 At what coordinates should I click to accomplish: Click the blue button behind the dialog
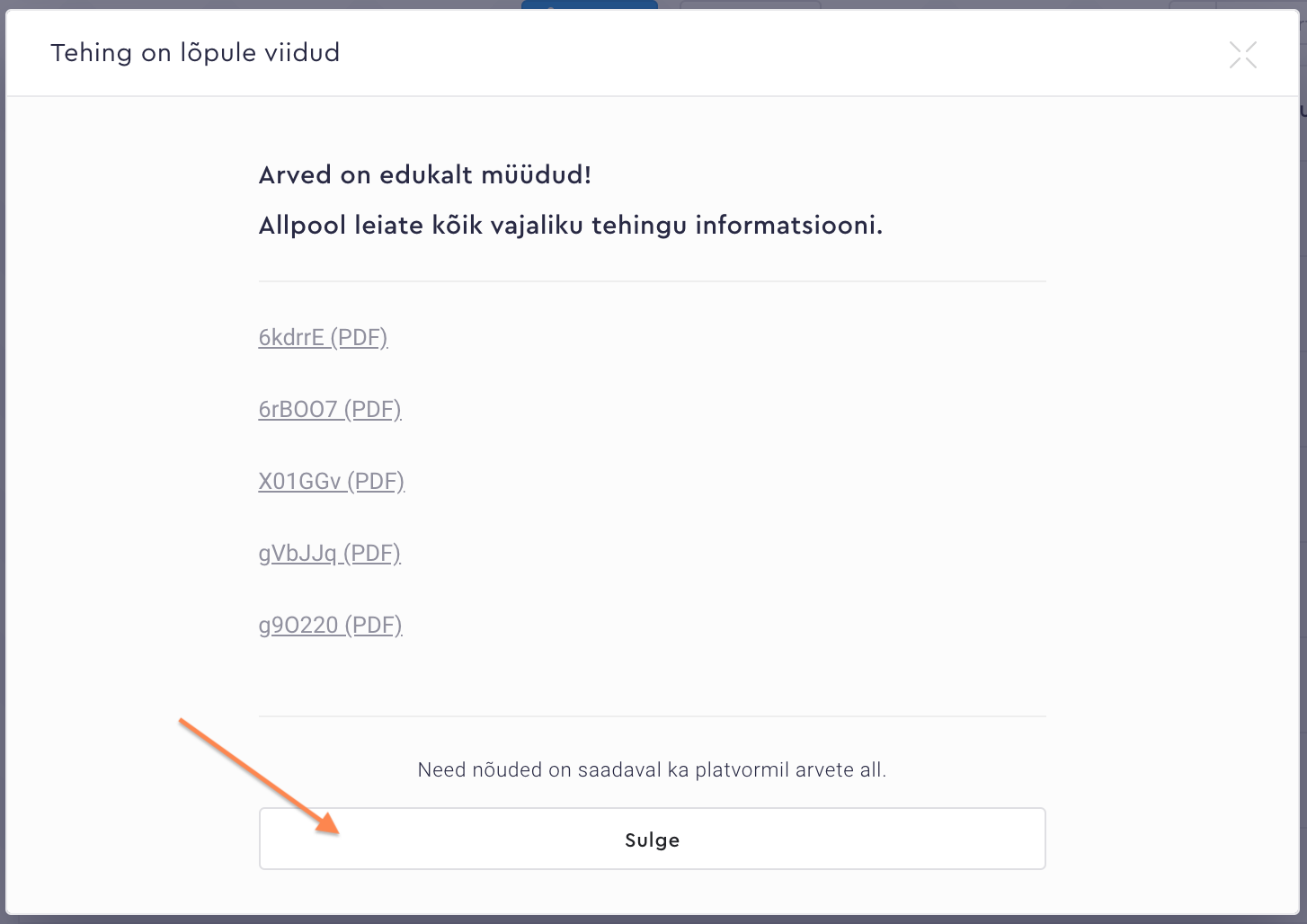[x=589, y=4]
